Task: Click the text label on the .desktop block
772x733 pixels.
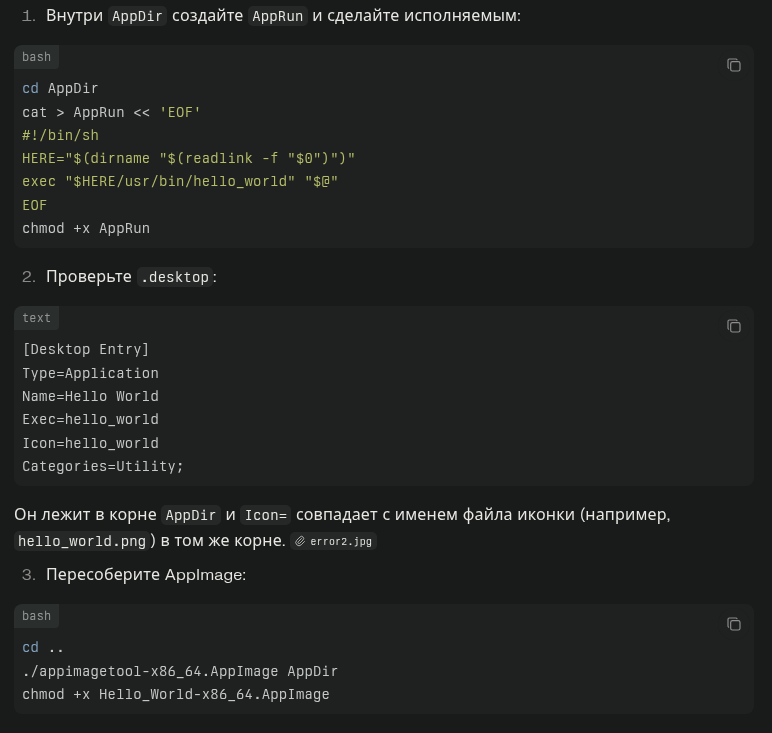Action: tap(37, 318)
